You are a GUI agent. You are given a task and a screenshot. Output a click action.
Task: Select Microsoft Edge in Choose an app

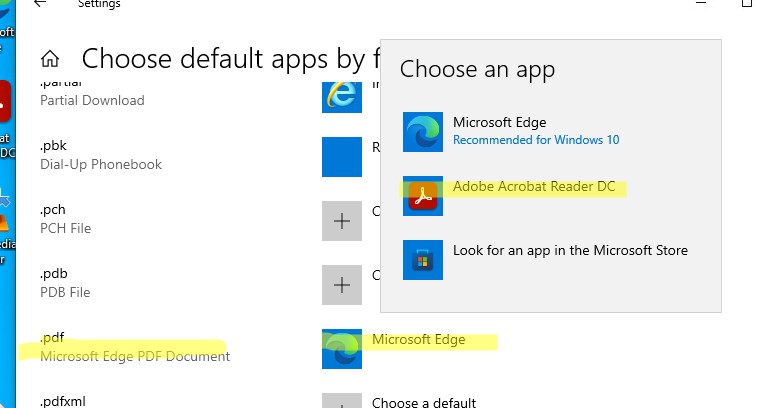tap(499, 122)
